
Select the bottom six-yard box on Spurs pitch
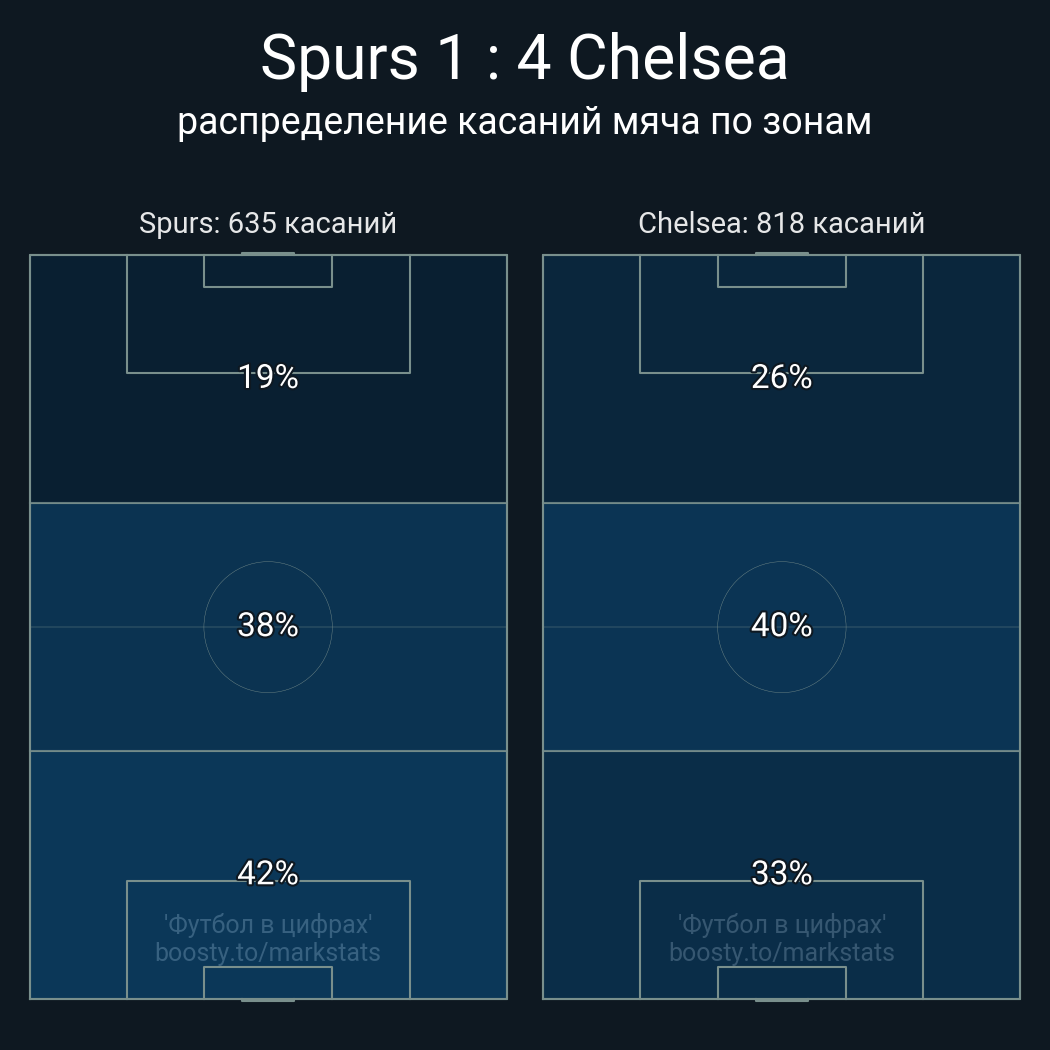[268, 983]
